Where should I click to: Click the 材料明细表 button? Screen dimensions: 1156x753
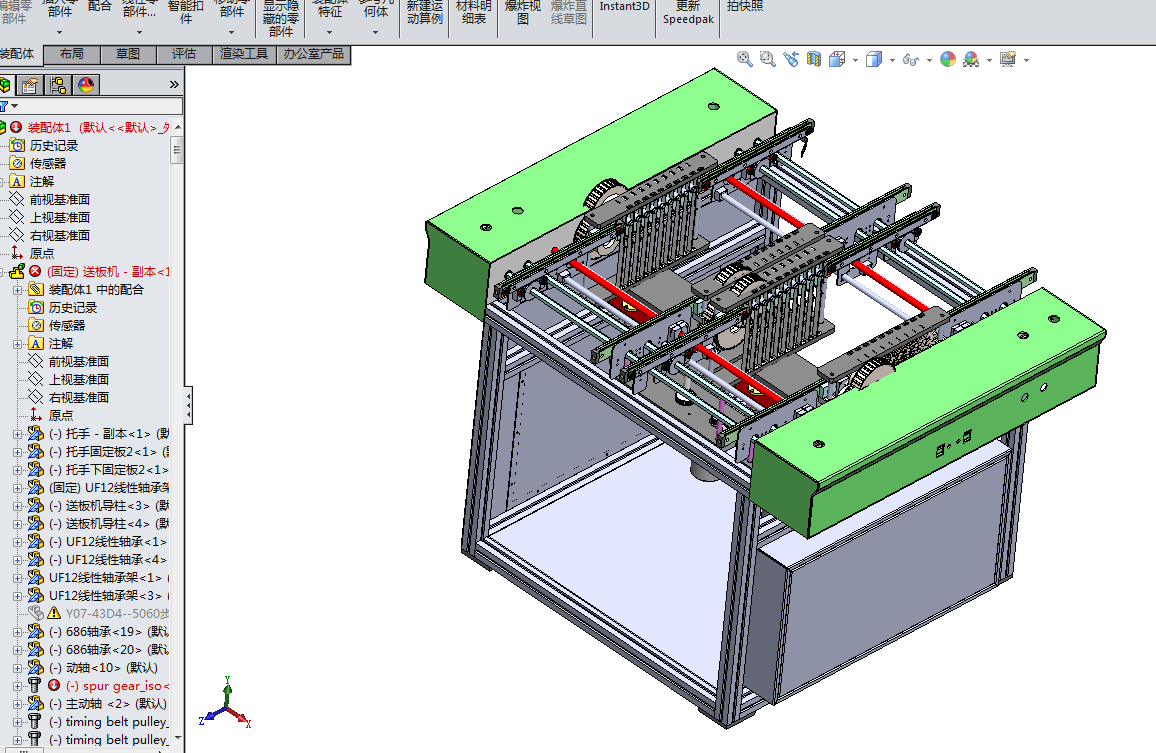pos(473,12)
